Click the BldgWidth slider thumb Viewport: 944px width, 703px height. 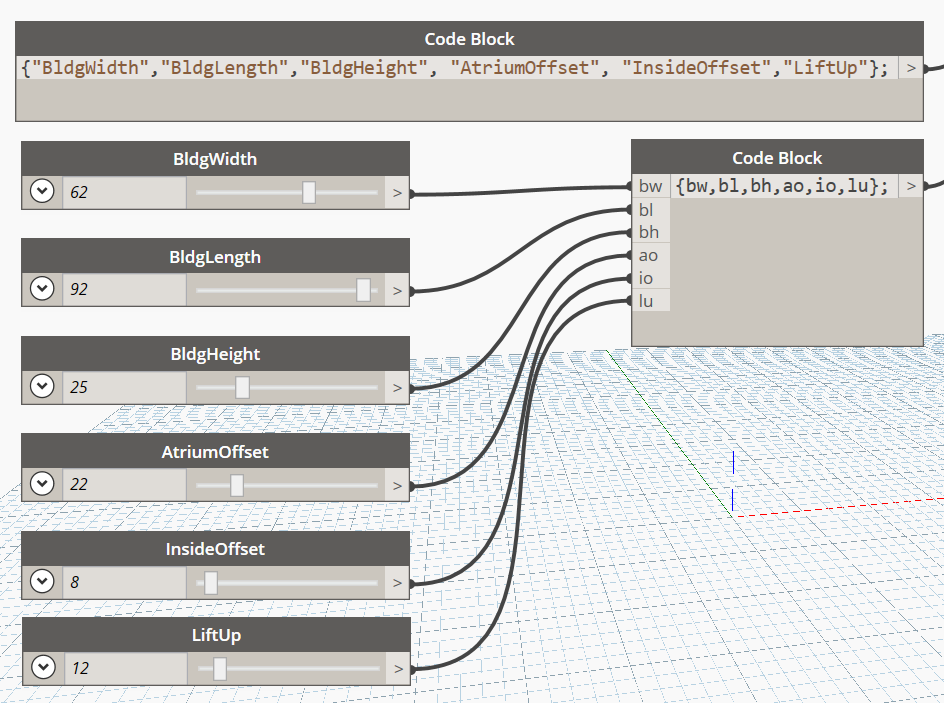[309, 193]
